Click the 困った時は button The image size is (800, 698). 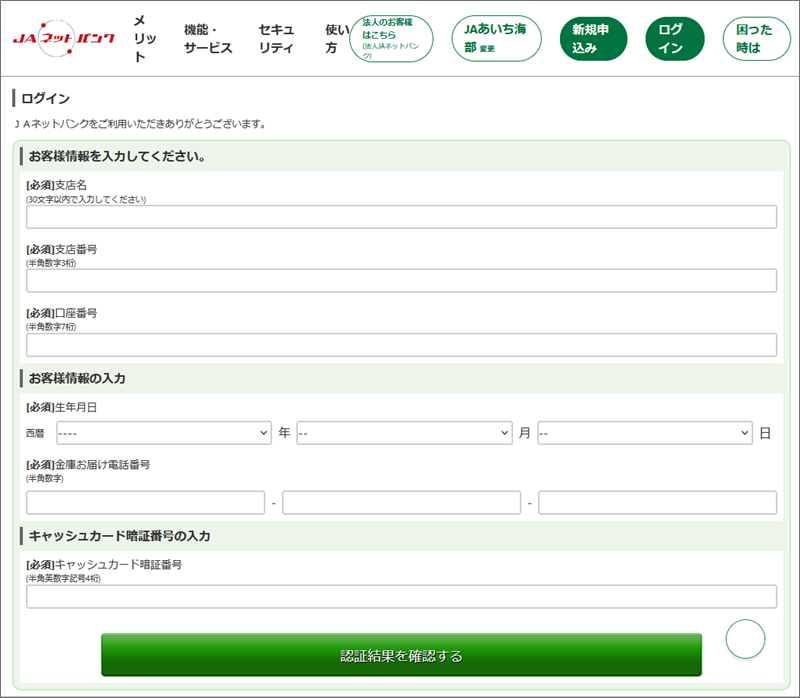(x=757, y=39)
